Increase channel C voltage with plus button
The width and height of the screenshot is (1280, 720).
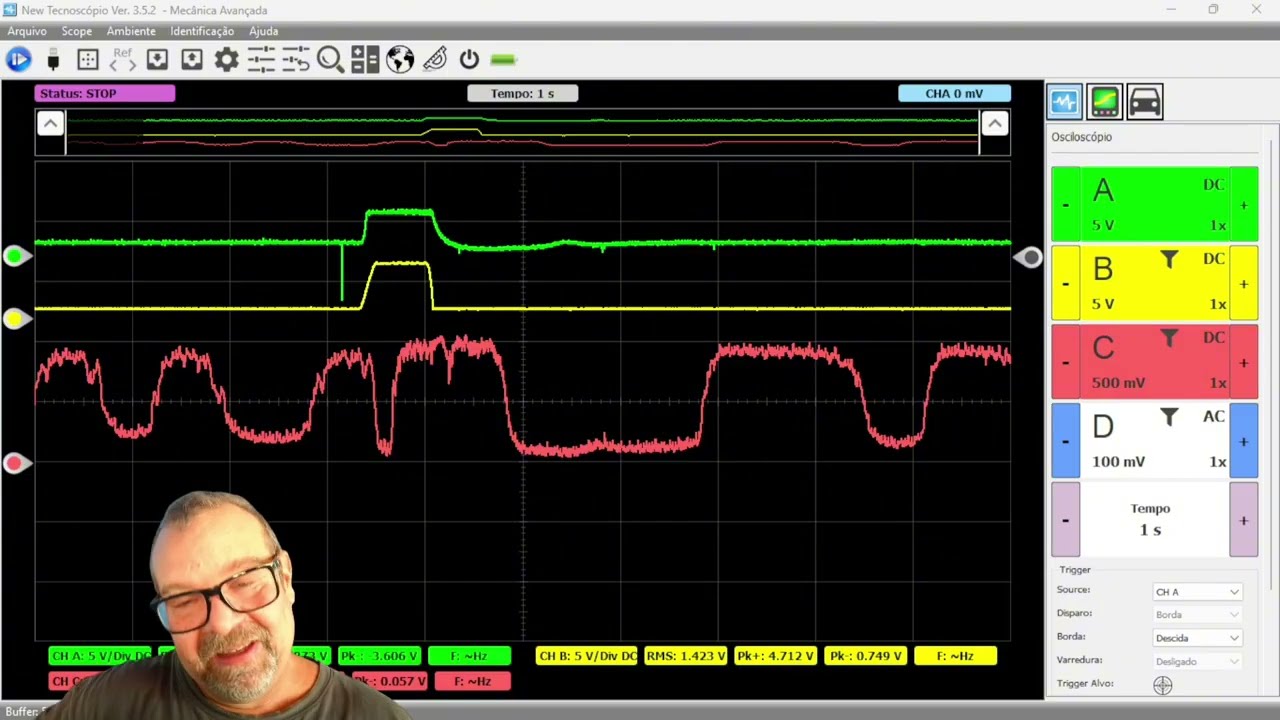click(1244, 363)
